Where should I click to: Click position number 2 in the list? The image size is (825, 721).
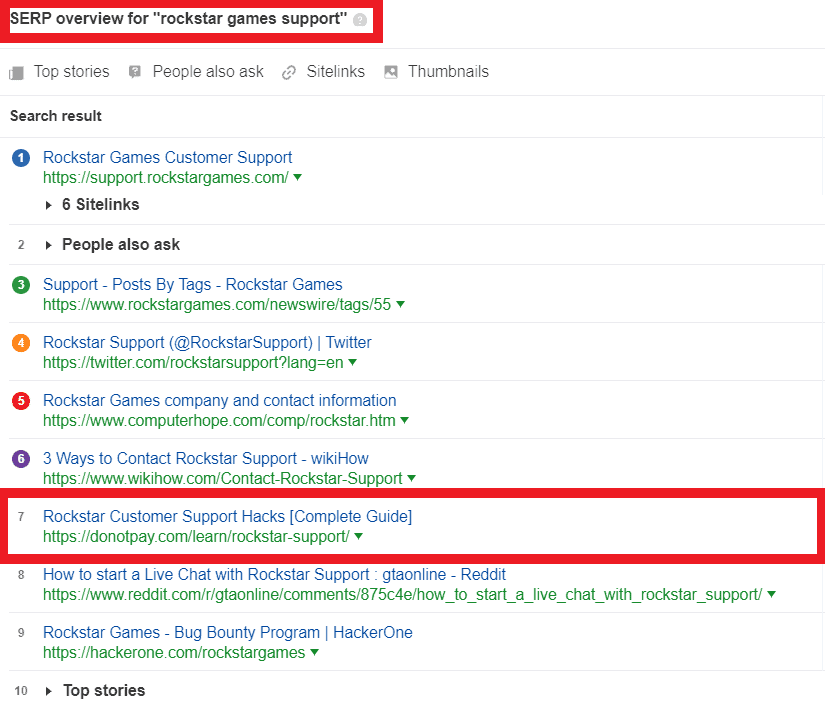click(x=21, y=245)
